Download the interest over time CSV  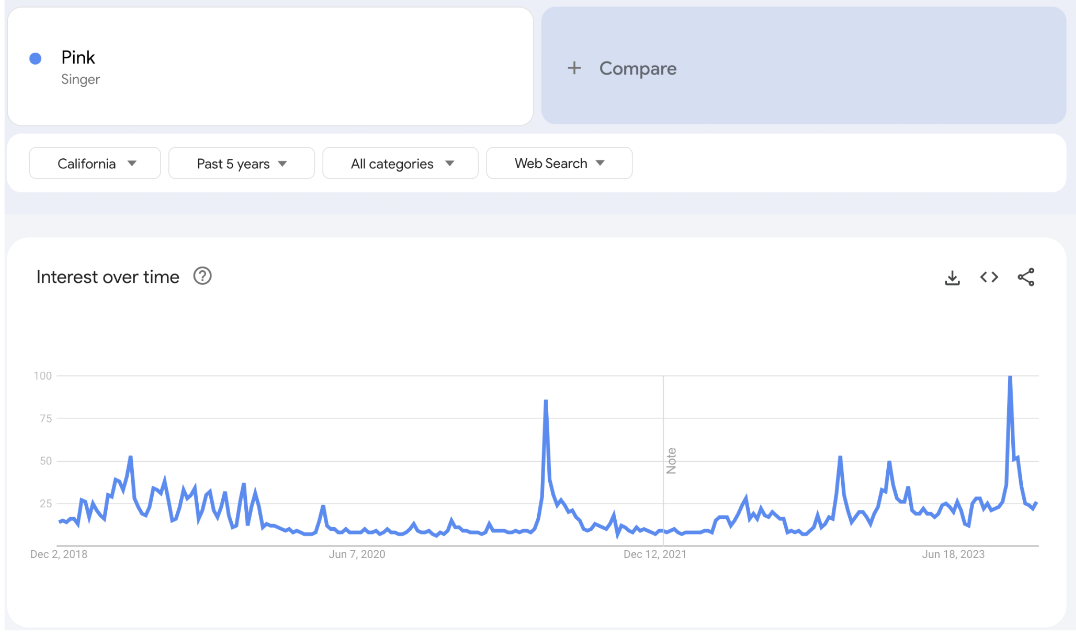tap(952, 278)
